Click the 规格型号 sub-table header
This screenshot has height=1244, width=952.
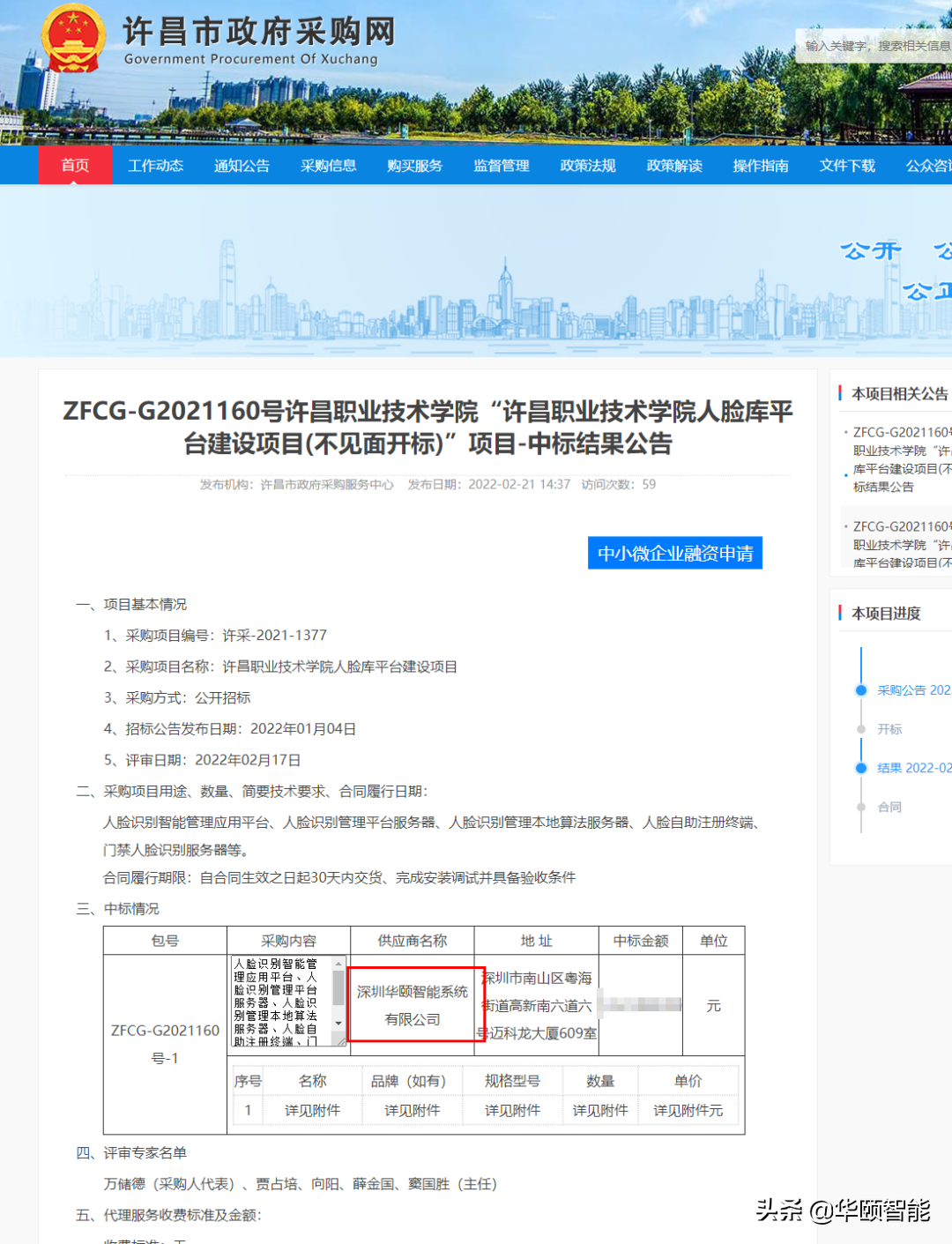point(512,1081)
